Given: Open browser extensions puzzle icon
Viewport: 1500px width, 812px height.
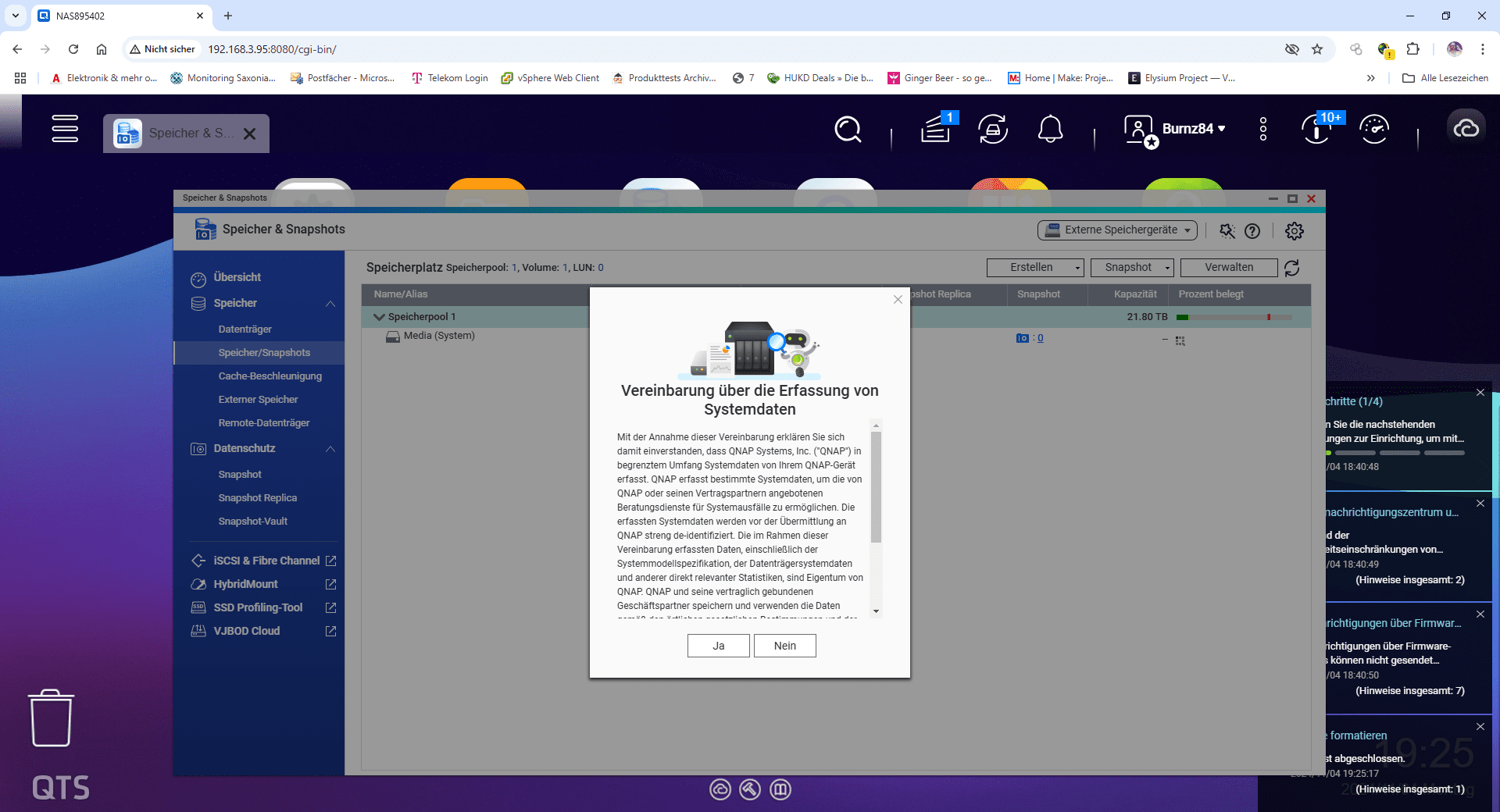Looking at the screenshot, I should tap(1412, 49).
